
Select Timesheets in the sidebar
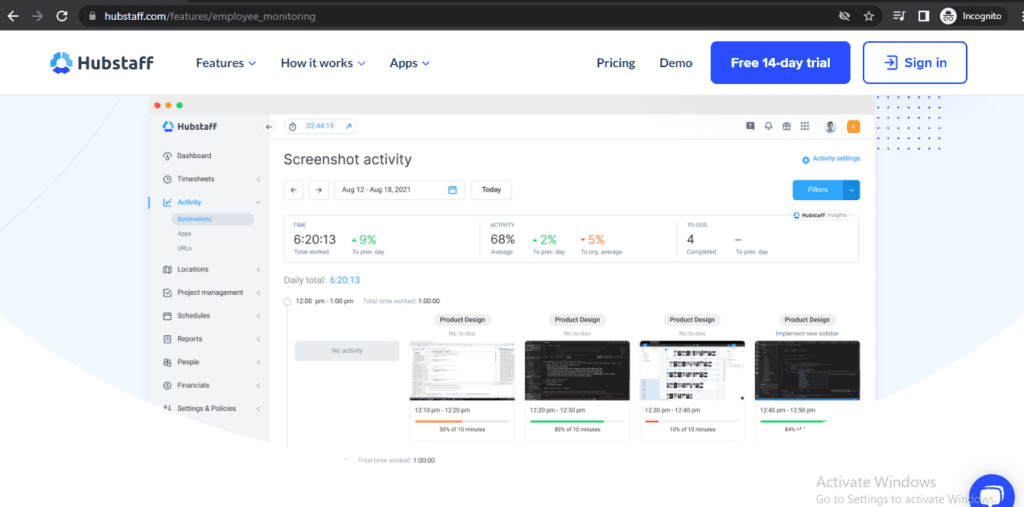pyautogui.click(x=195, y=179)
